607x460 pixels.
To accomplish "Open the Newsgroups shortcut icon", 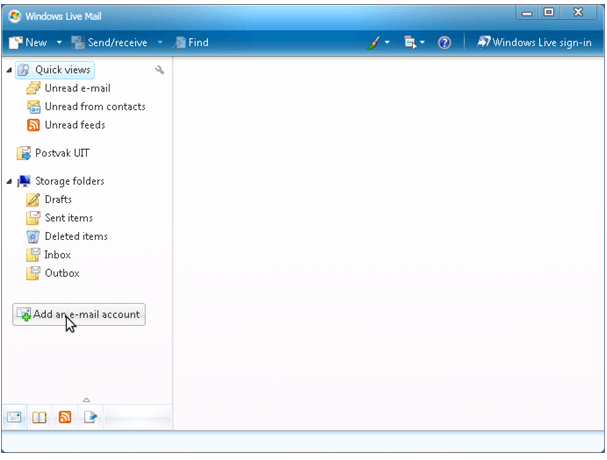I will click(90, 417).
